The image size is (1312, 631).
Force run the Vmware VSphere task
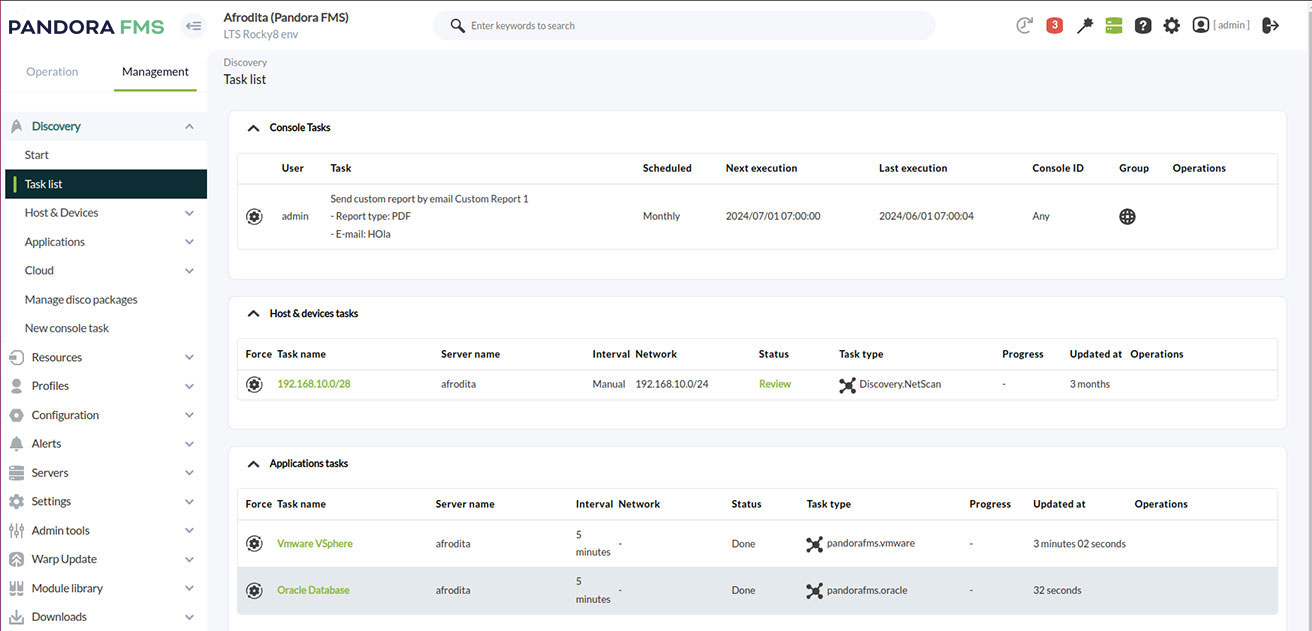click(x=254, y=543)
